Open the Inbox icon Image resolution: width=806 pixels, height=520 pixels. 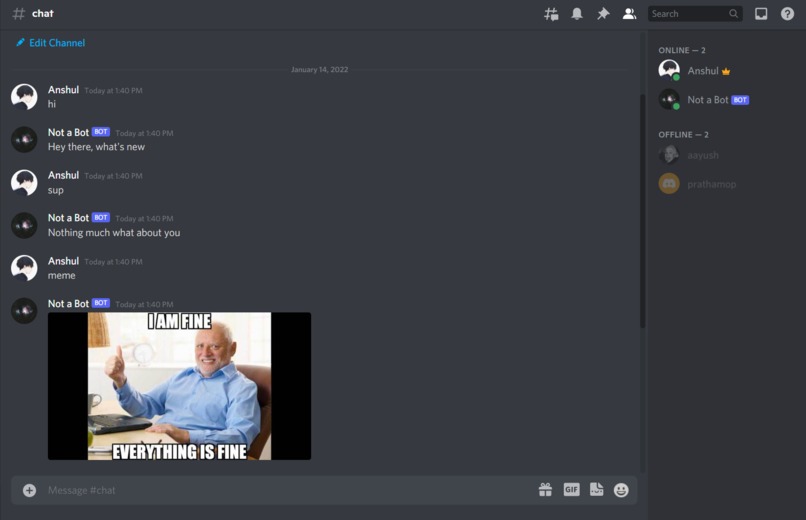[761, 14]
